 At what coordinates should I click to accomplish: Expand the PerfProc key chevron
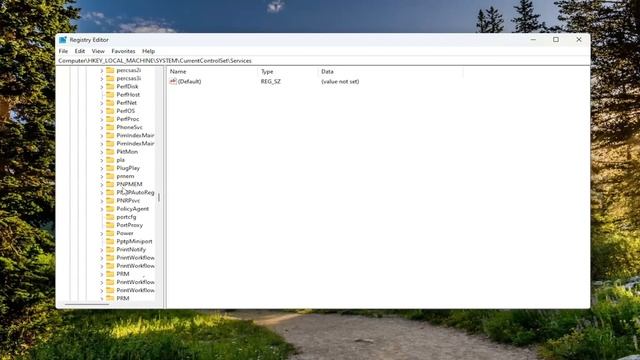(x=102, y=119)
